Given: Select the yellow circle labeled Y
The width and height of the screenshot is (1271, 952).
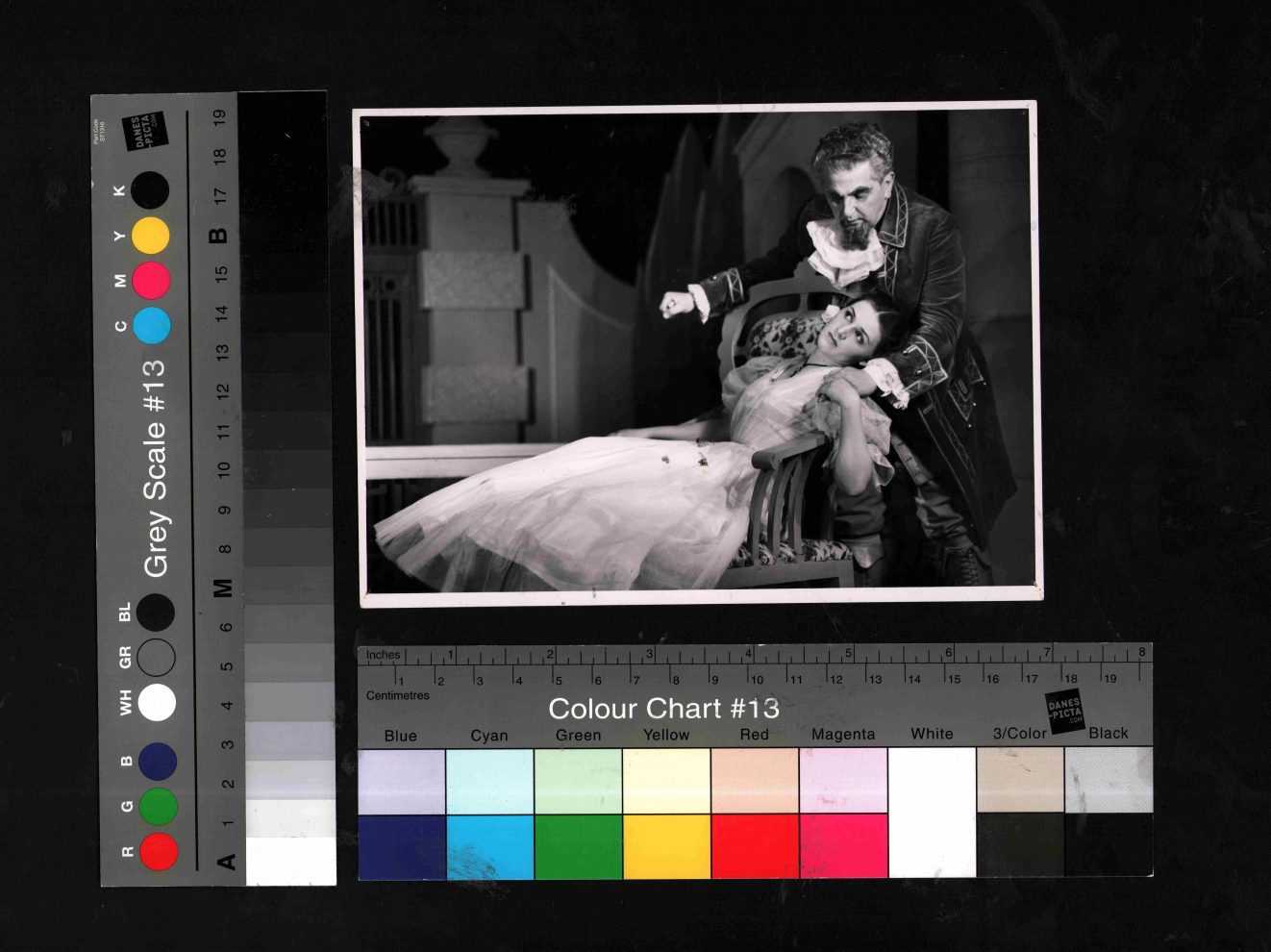Looking at the screenshot, I should point(151,236).
